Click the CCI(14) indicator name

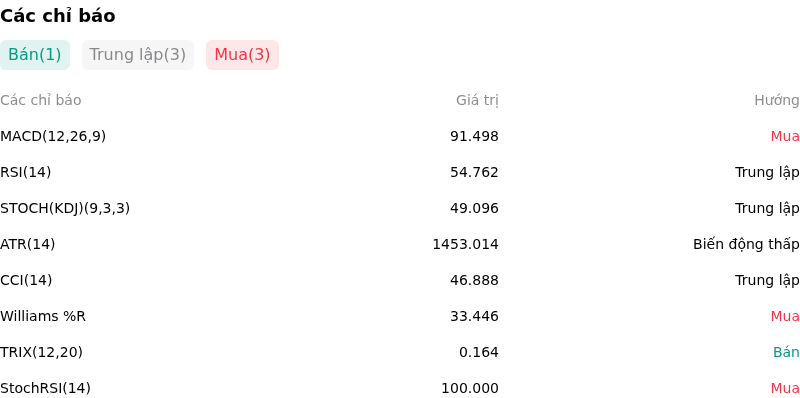click(26, 280)
